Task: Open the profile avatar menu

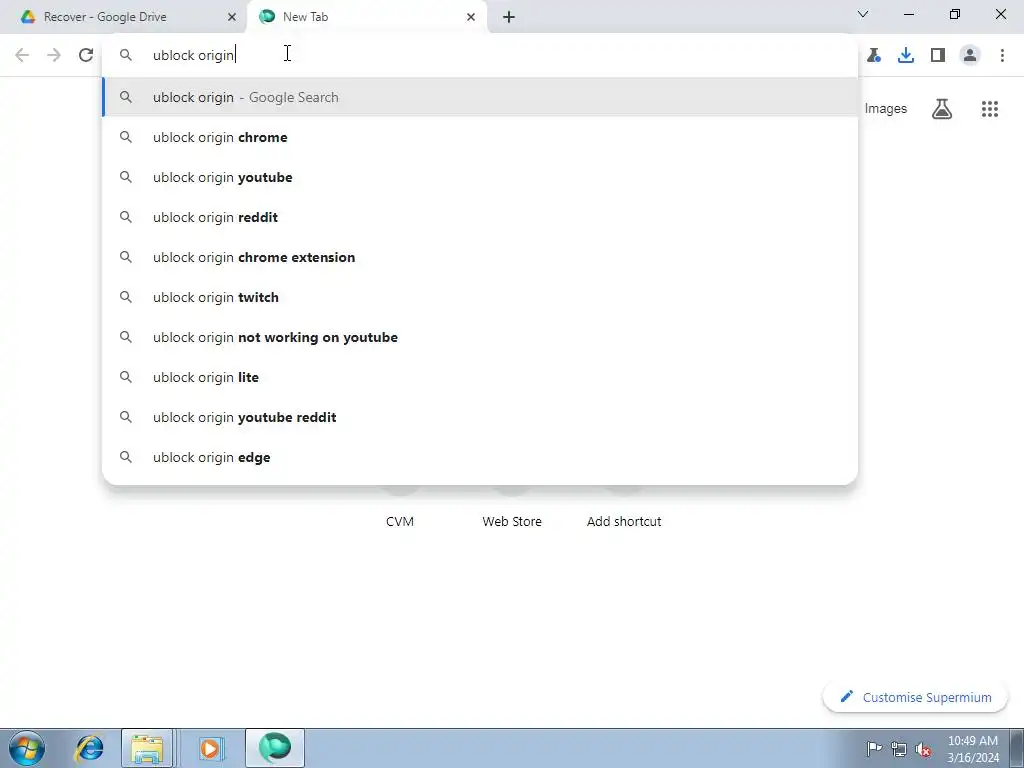Action: click(970, 55)
